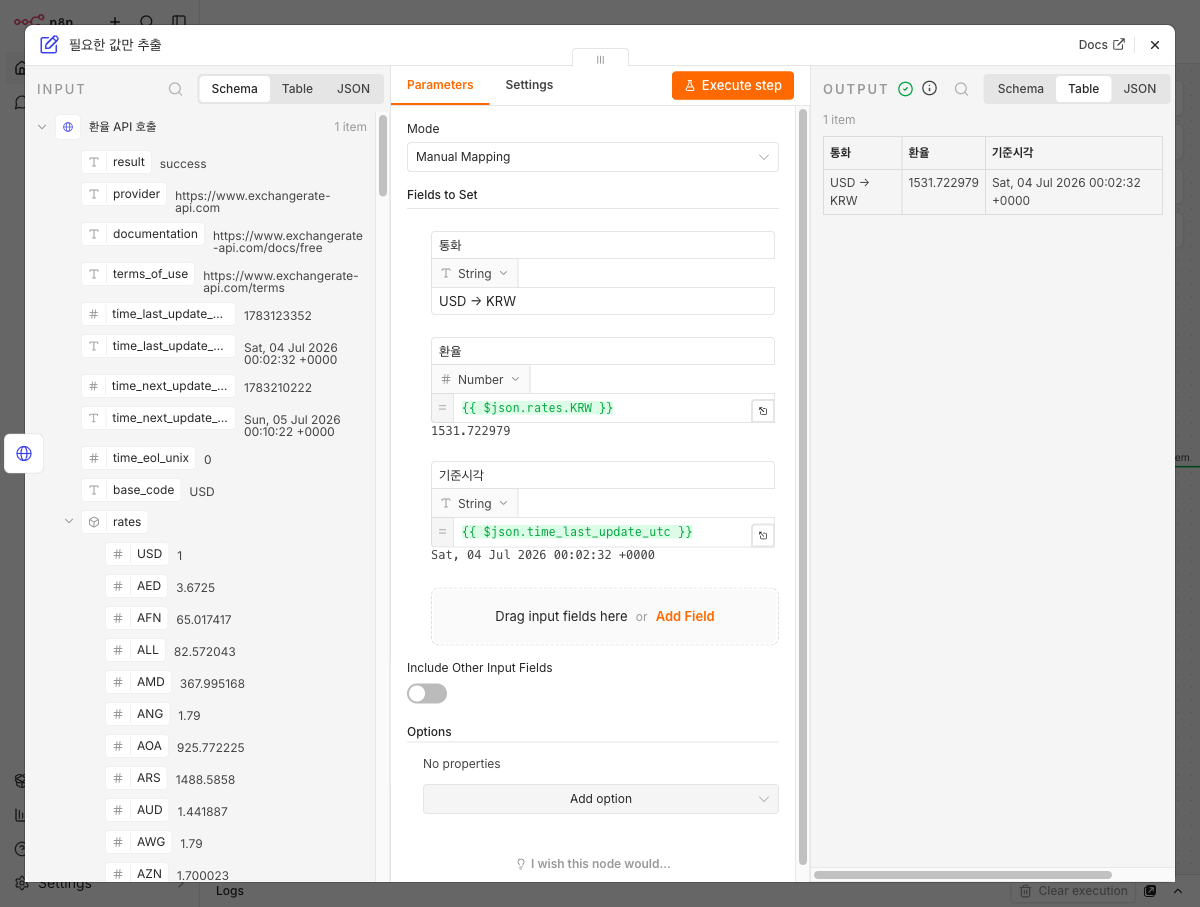This screenshot has height=907, width=1200.
Task: Click the floating globe node icon
Action: point(24,453)
